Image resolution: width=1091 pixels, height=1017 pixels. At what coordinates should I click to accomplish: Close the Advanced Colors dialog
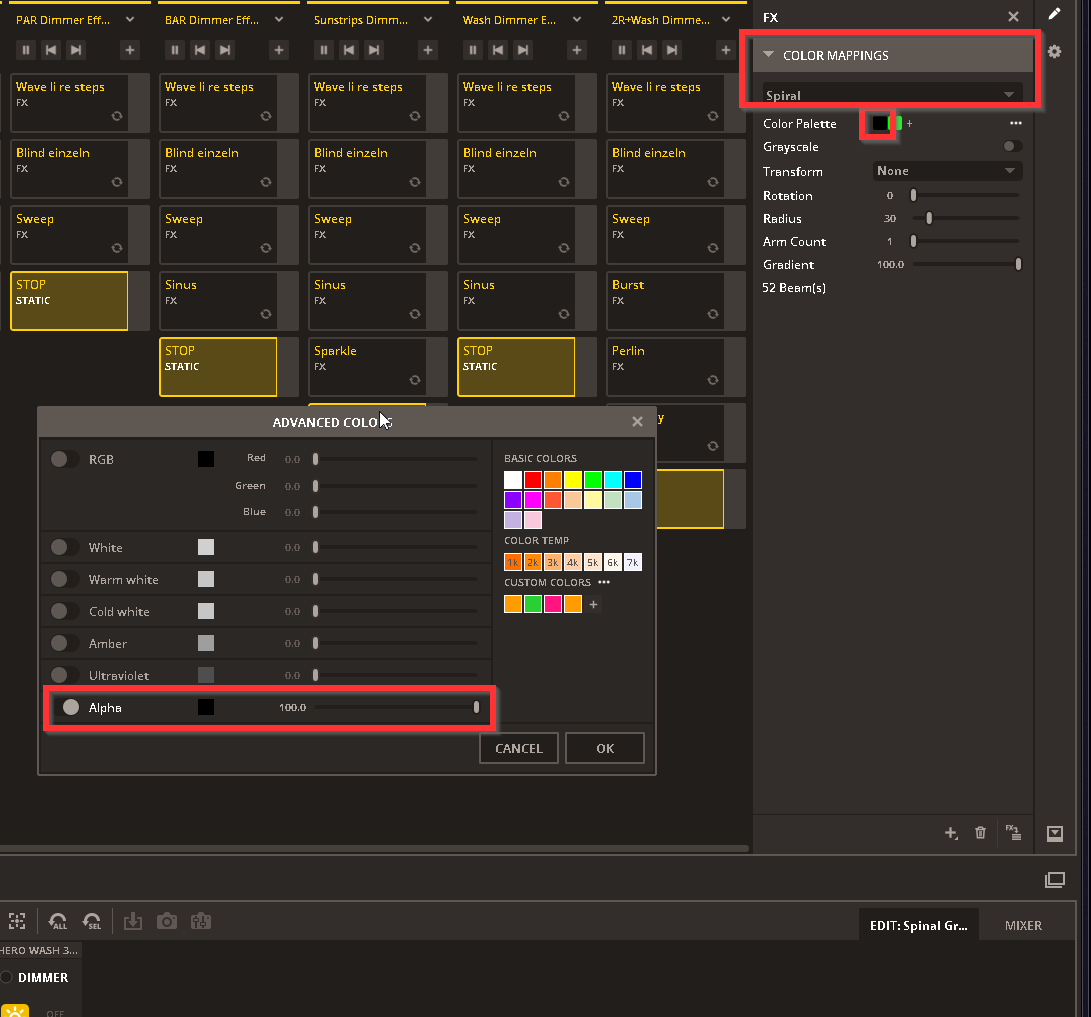pyautogui.click(x=637, y=422)
